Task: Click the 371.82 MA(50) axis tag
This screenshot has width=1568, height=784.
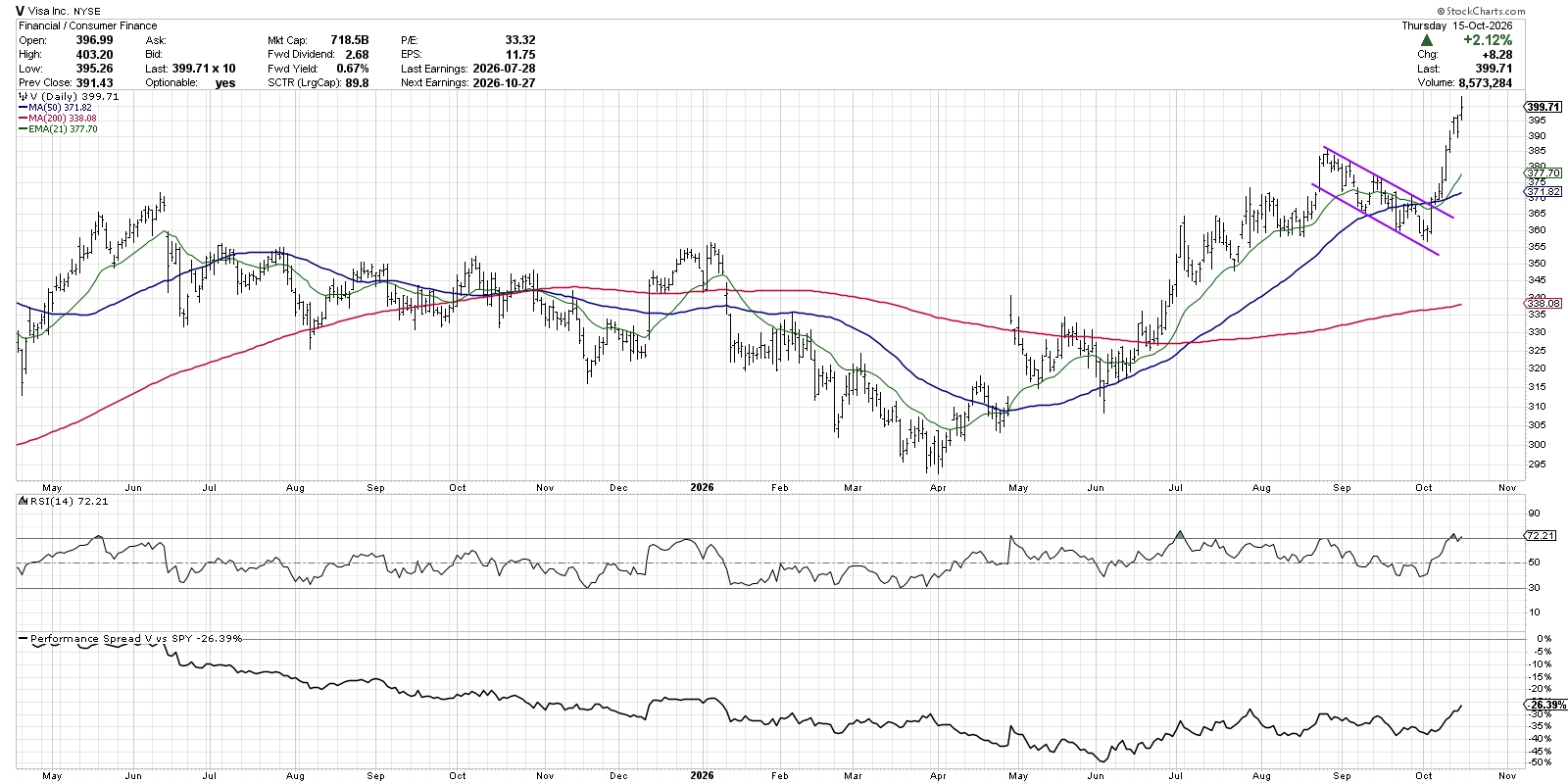Action: 1543,191
